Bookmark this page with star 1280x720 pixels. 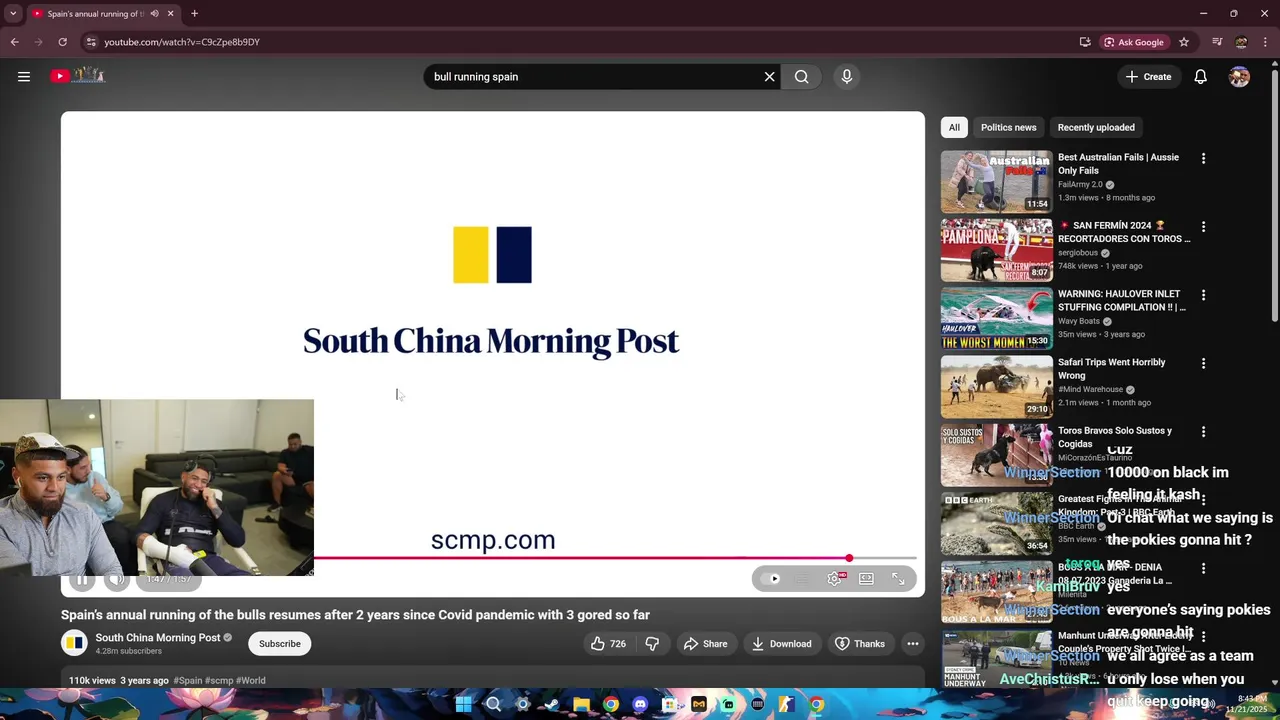[1184, 42]
